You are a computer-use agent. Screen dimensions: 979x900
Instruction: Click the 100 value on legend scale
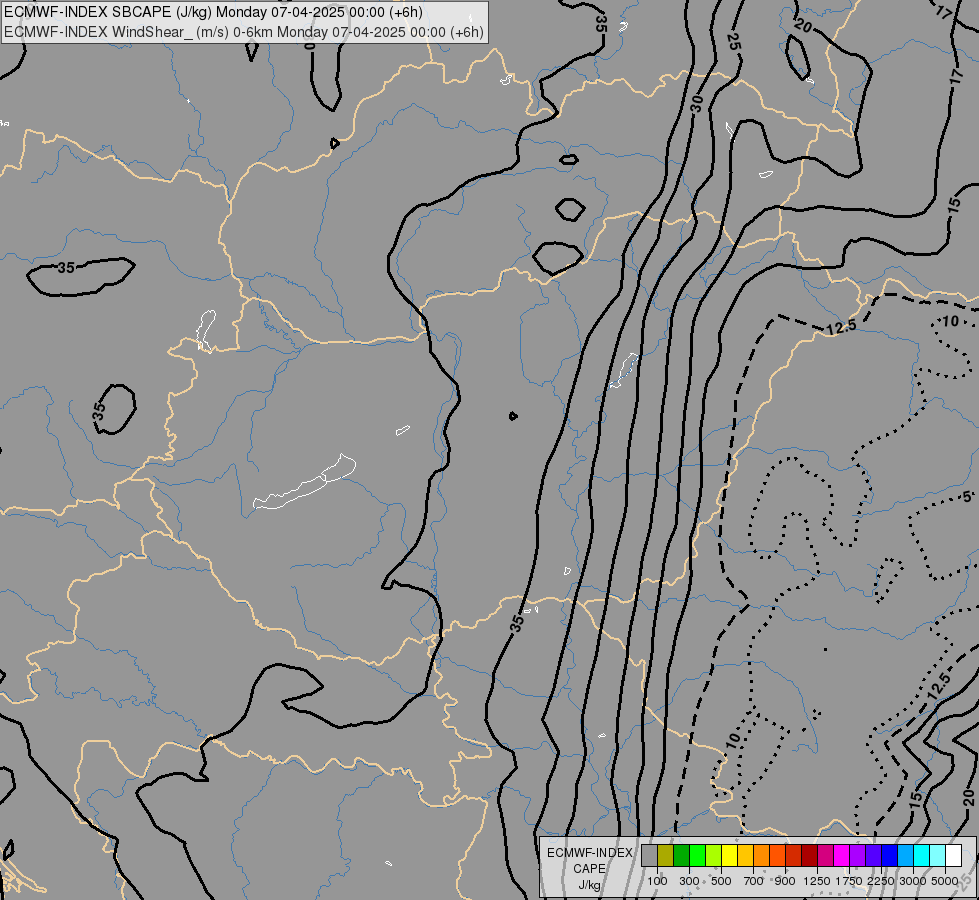657,881
